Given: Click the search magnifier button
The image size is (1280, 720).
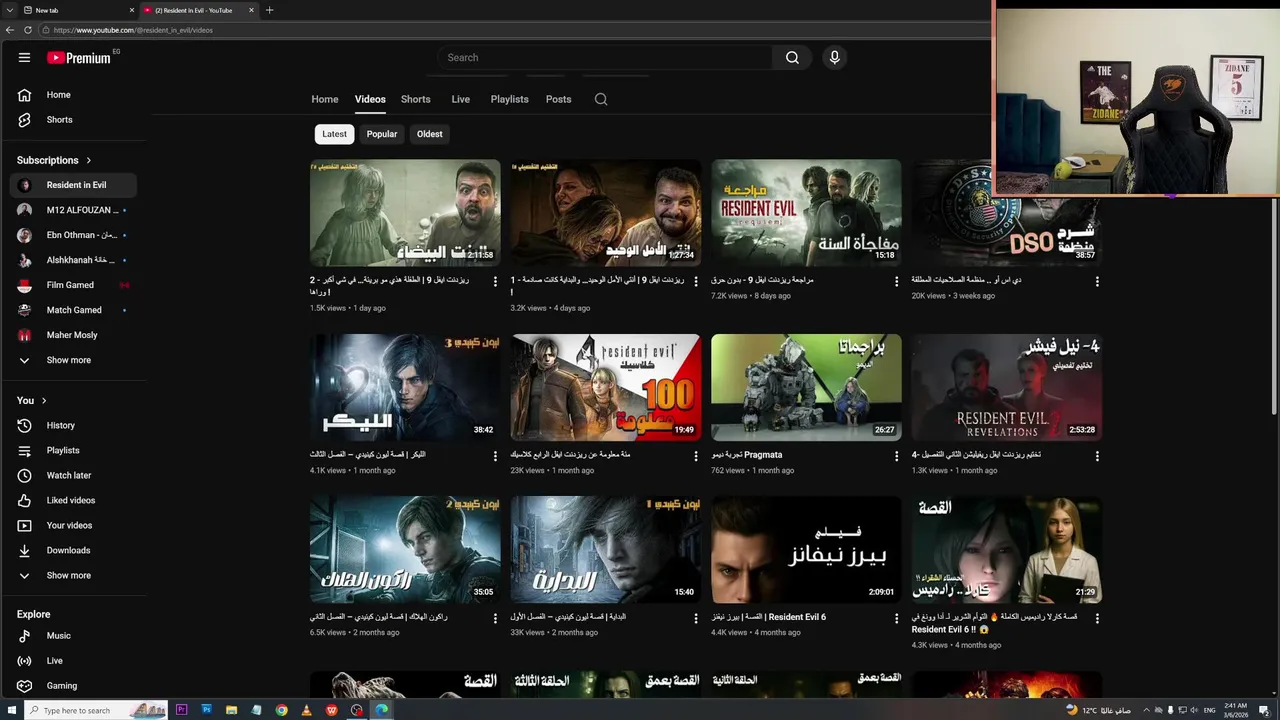Looking at the screenshot, I should [792, 57].
